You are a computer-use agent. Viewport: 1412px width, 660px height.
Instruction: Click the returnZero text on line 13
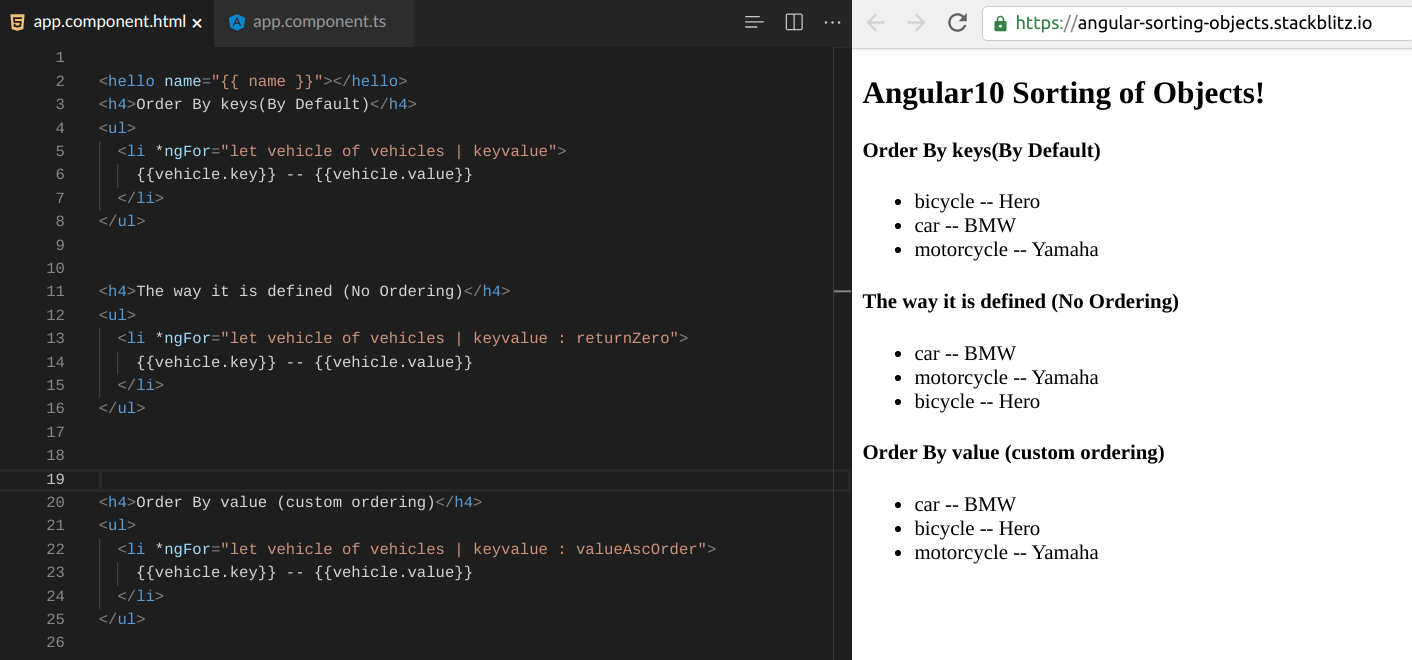[627, 338]
